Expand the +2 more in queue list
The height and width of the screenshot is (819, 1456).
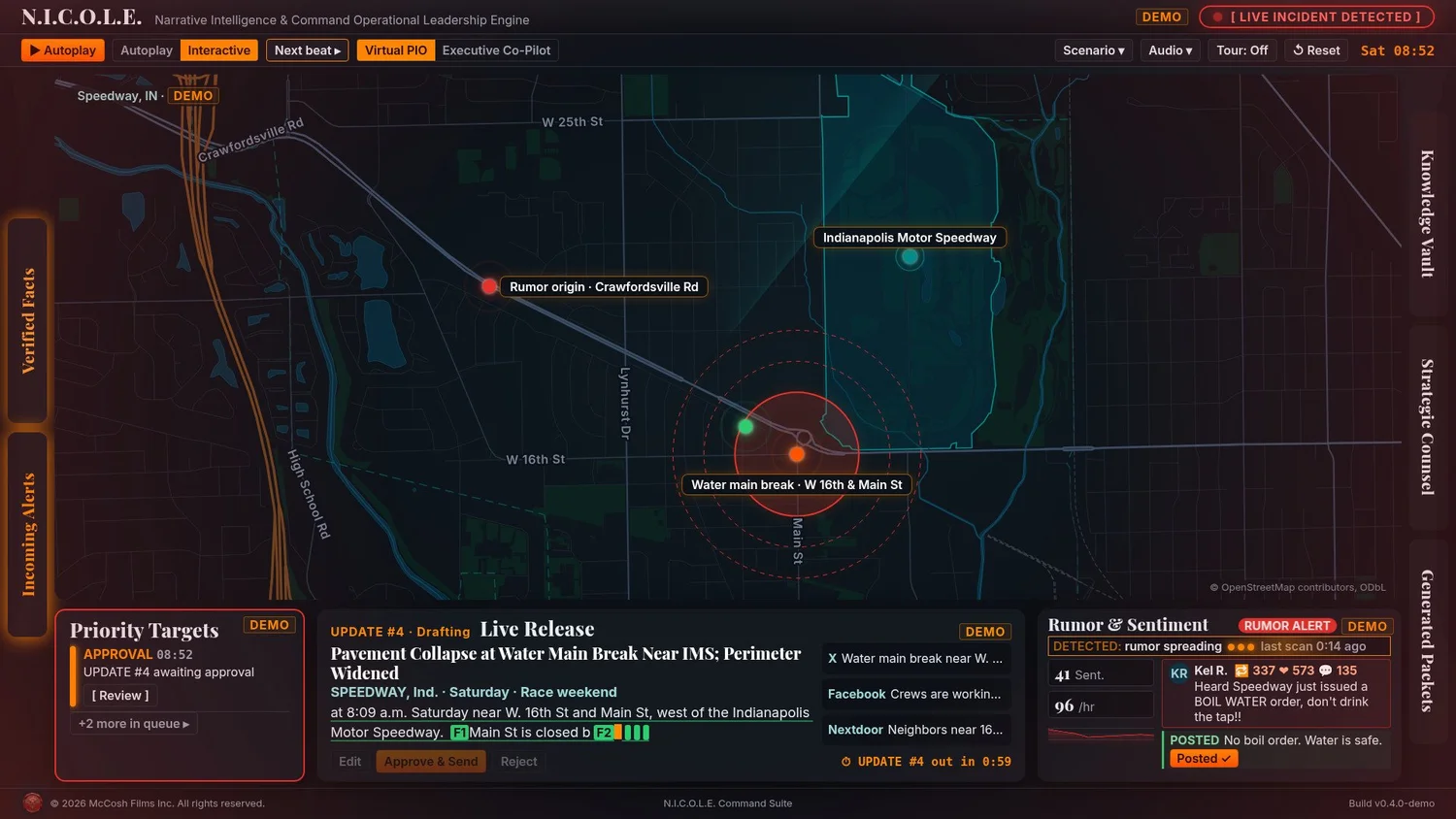coord(134,724)
